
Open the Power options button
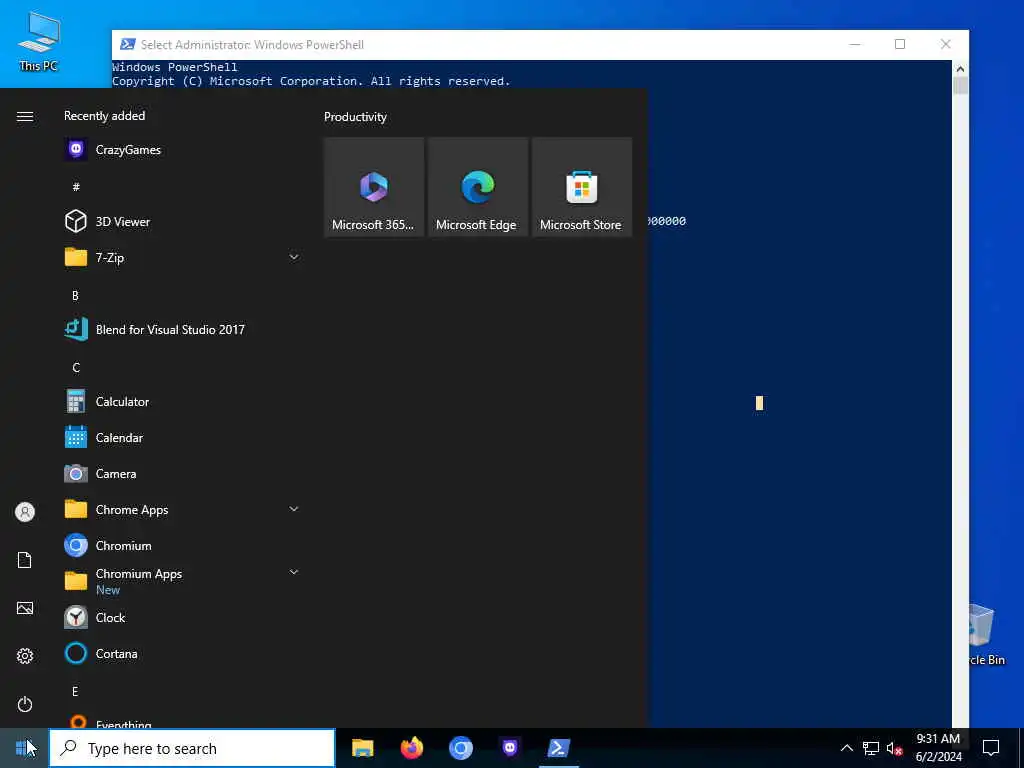tap(25, 704)
